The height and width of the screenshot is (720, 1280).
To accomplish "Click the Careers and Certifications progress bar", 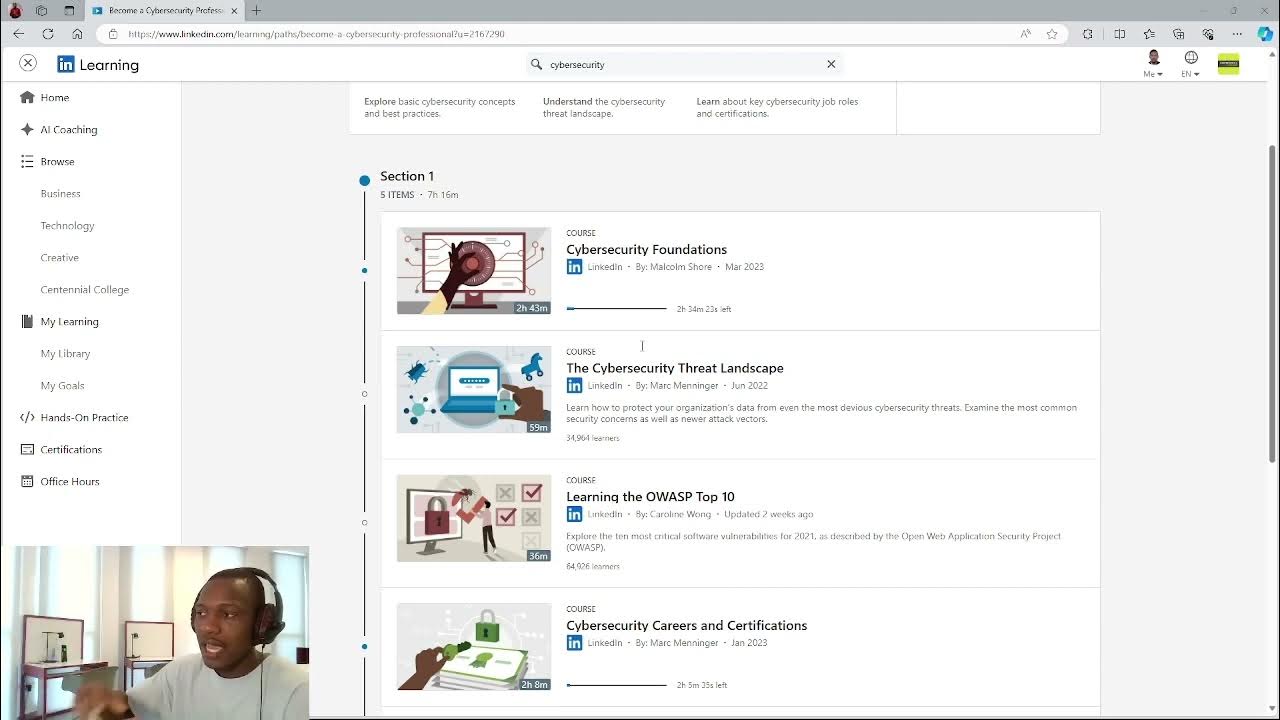I will (x=616, y=685).
